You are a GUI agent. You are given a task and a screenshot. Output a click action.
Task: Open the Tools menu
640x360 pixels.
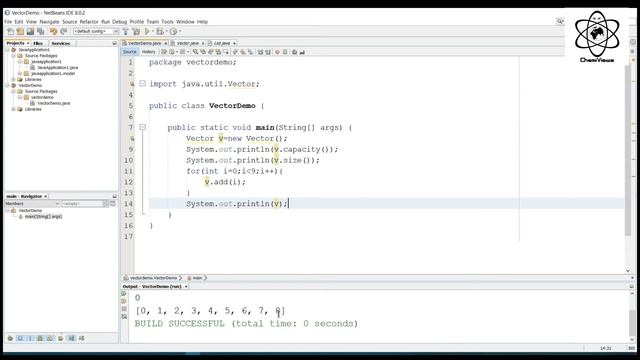(167, 22)
